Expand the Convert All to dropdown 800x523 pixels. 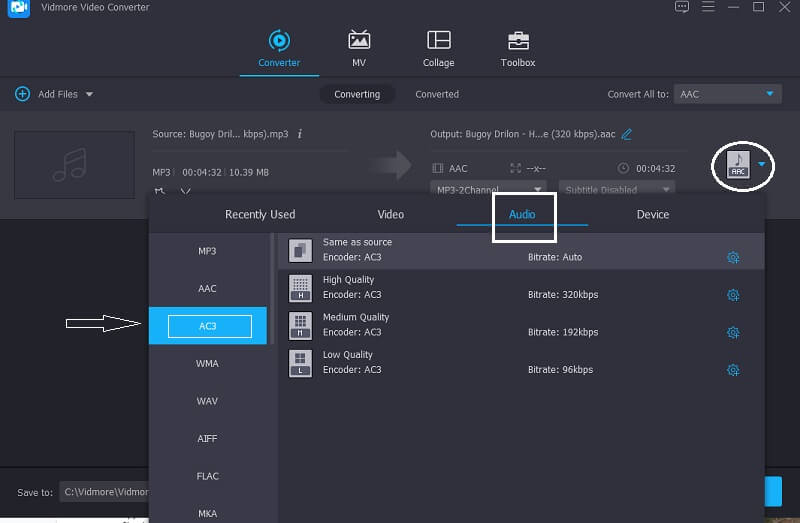point(769,94)
